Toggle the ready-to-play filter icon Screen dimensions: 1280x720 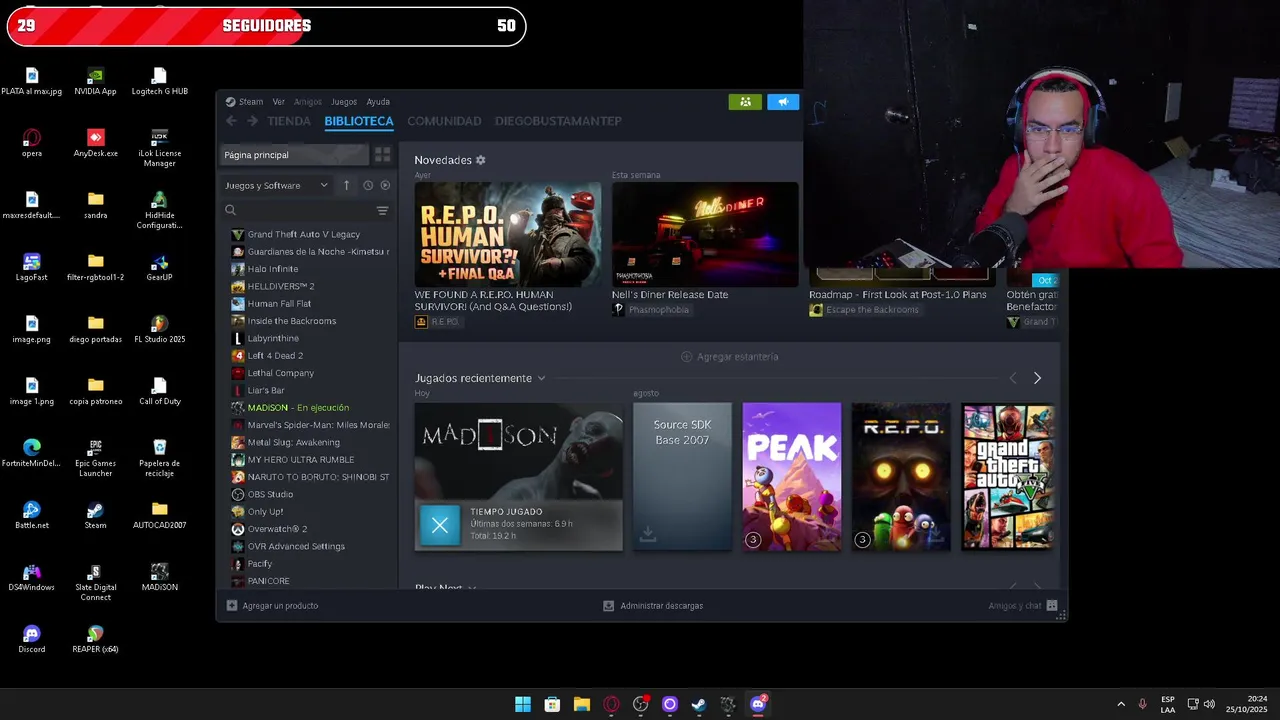[385, 185]
